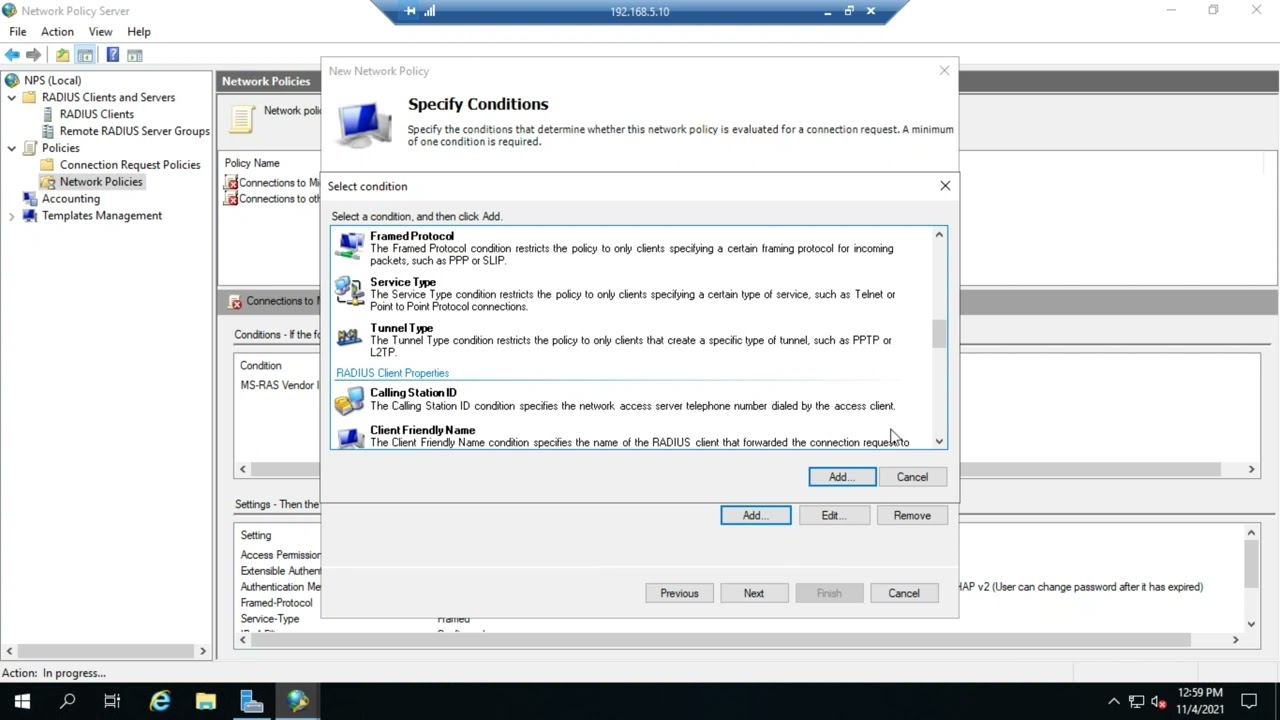This screenshot has width=1280, height=720.
Task: Select the Calling Station ID condition icon
Action: (x=350, y=400)
